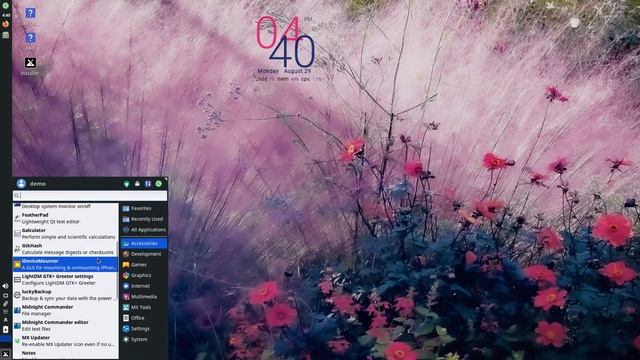Open LightDM GTK+ Greeter settings
This screenshot has height=360, width=640.
[x=65, y=280]
